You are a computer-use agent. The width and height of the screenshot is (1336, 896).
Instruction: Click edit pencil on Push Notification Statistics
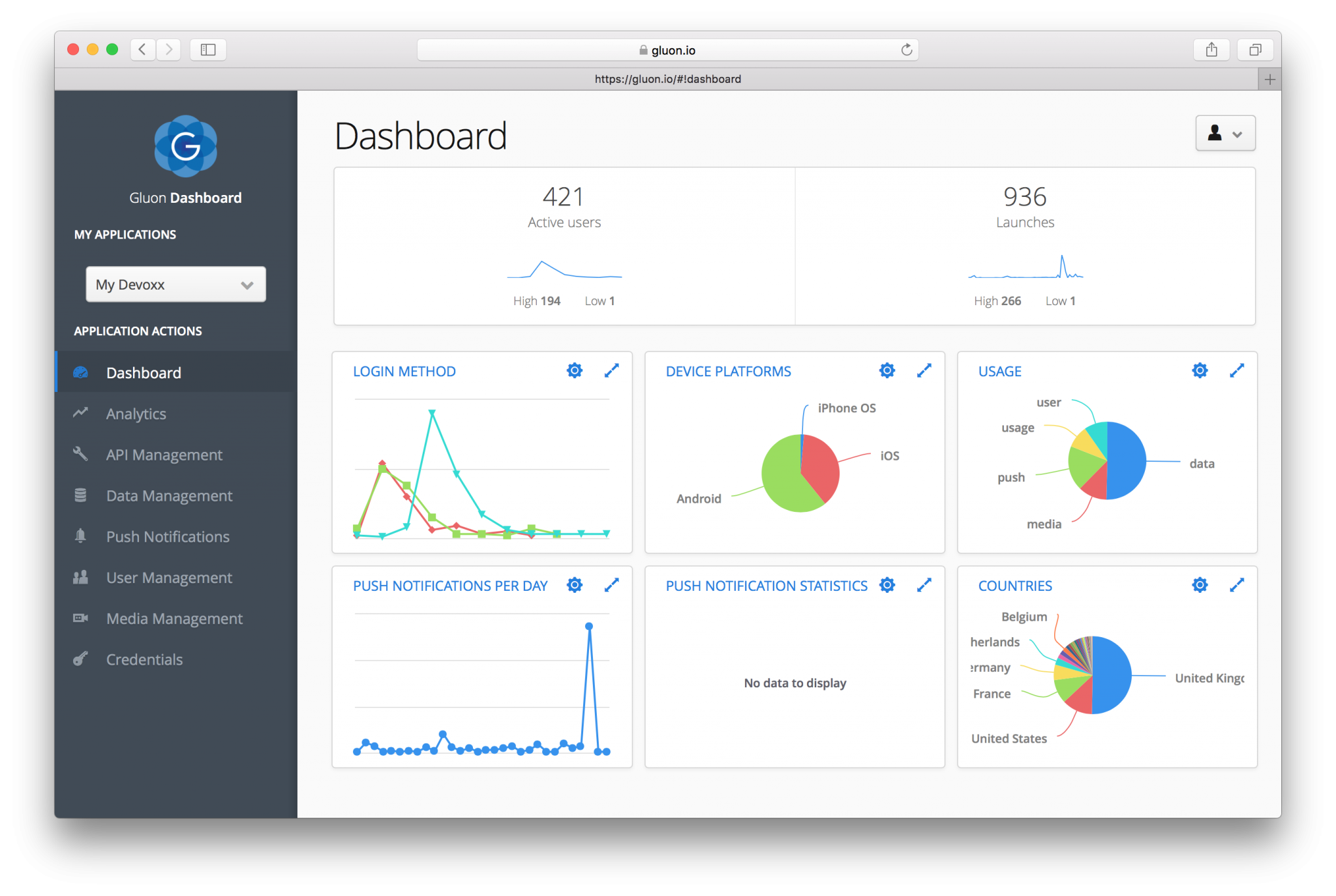(921, 585)
